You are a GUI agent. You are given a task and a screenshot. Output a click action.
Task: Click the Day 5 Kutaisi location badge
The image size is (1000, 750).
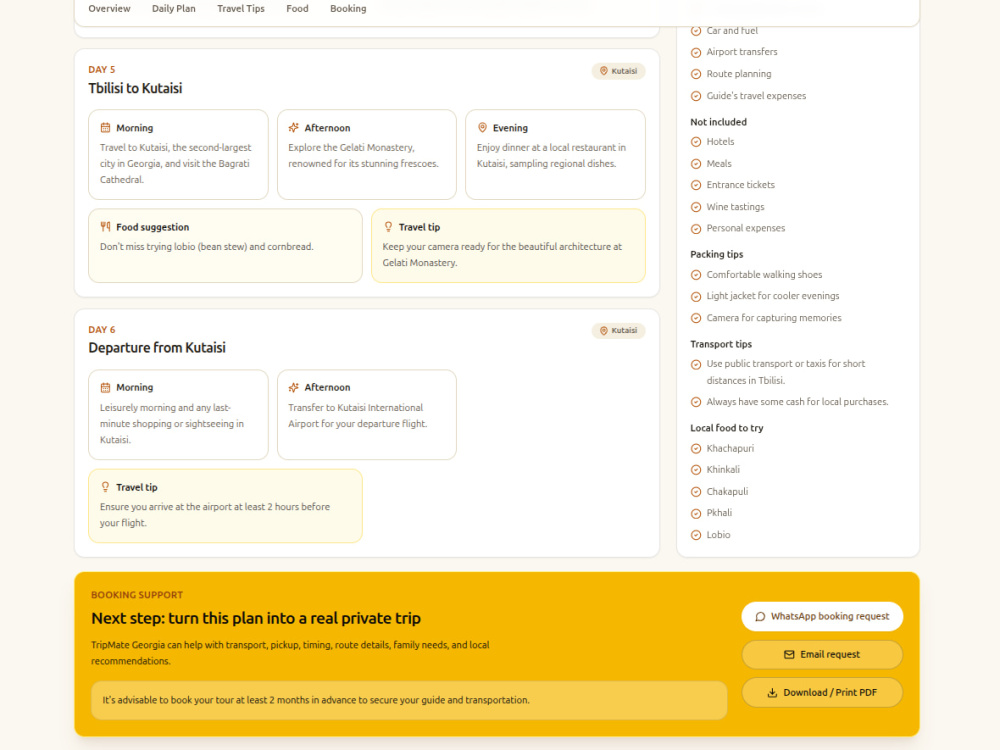(618, 71)
